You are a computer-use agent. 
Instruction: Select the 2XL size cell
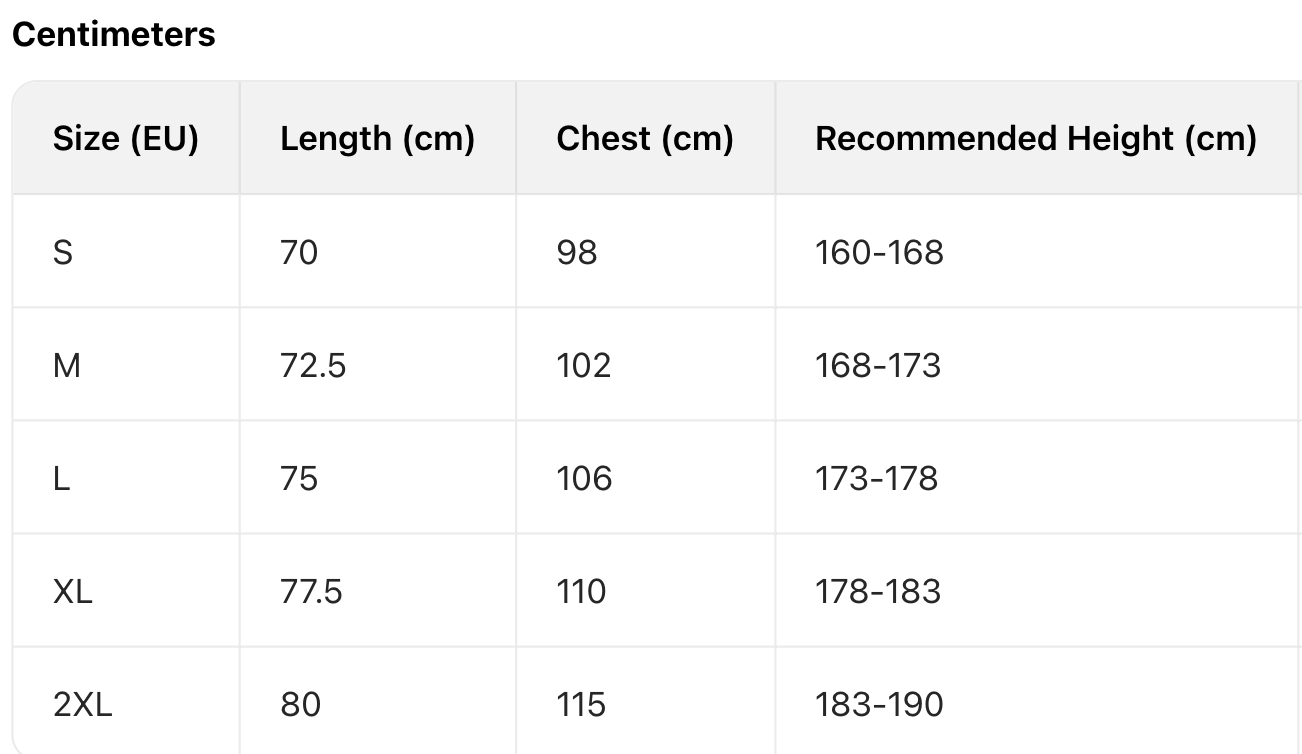[x=83, y=704]
